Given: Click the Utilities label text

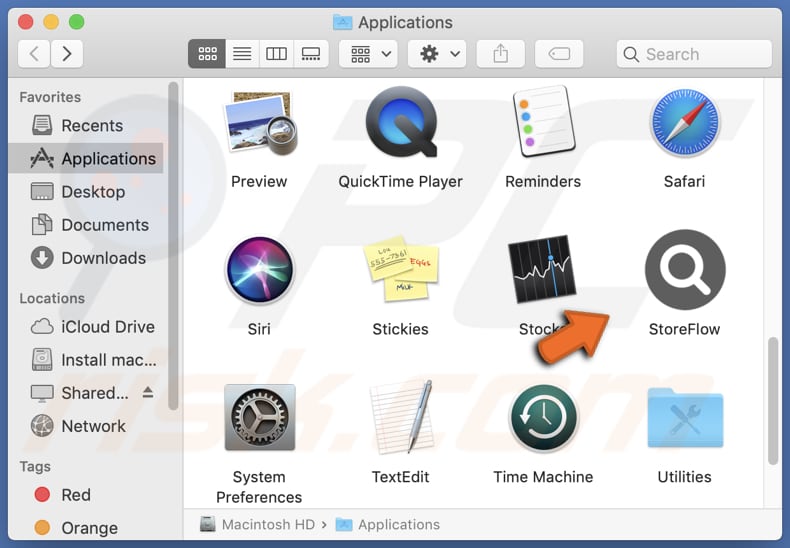Looking at the screenshot, I should point(685,477).
